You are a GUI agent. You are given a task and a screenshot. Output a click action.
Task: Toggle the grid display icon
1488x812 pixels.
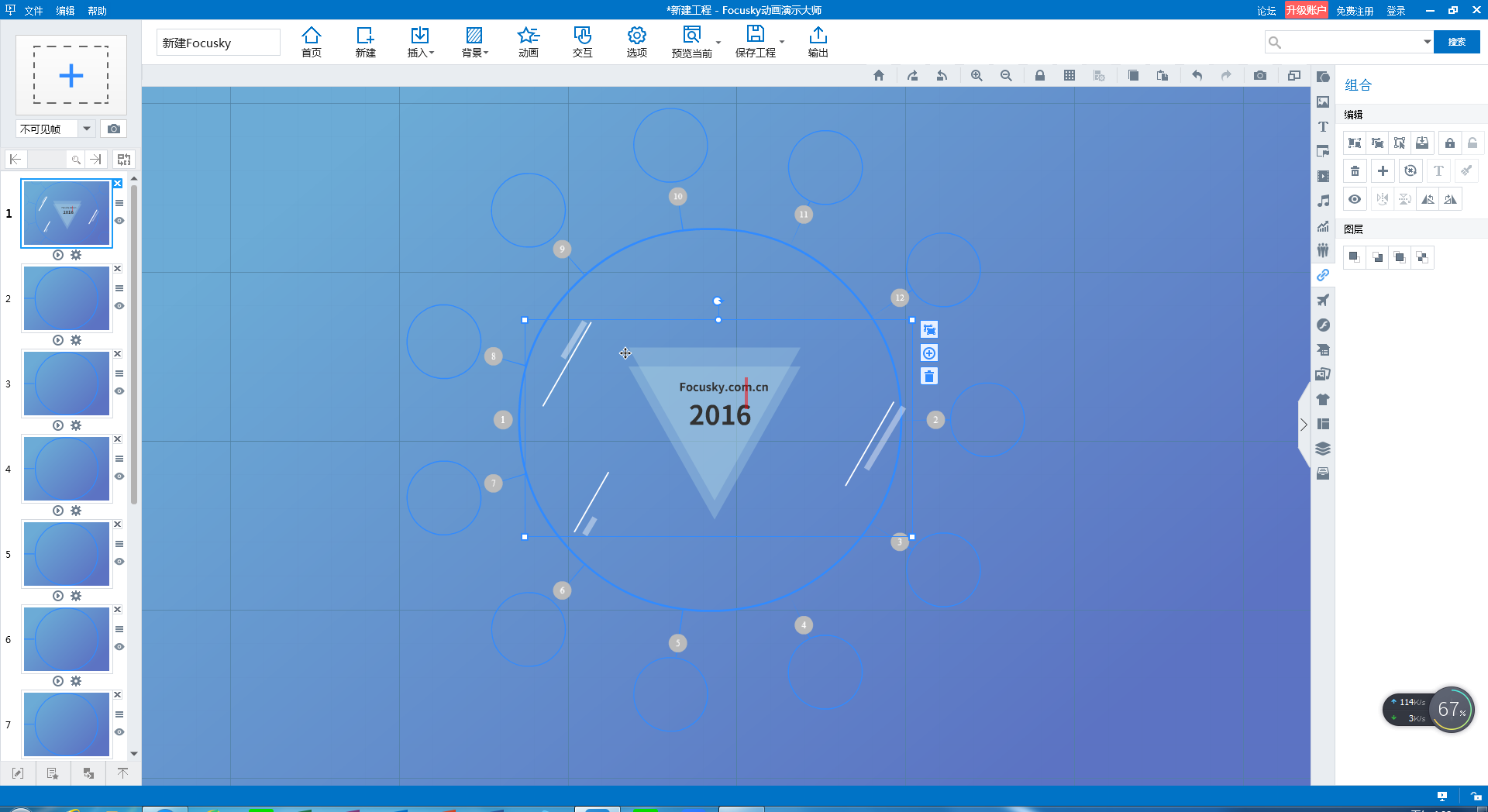(x=1069, y=75)
